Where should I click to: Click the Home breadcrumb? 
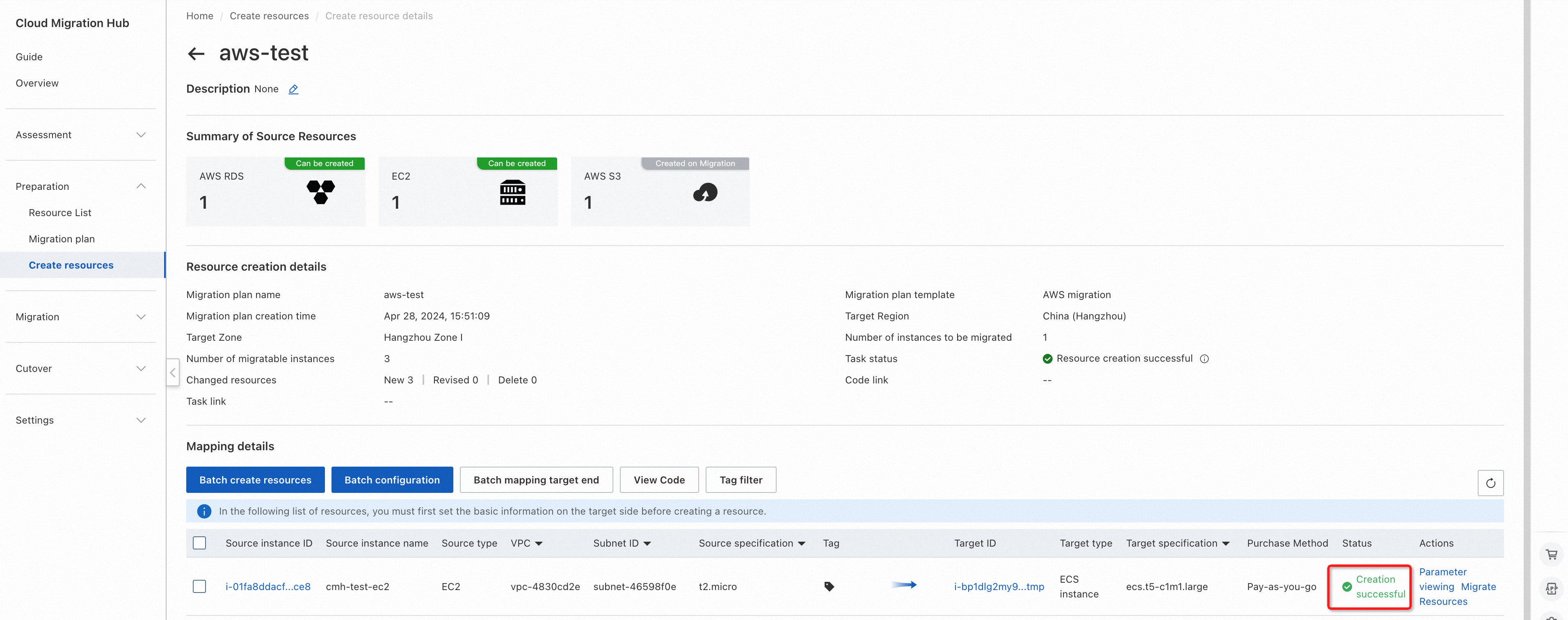pos(200,16)
